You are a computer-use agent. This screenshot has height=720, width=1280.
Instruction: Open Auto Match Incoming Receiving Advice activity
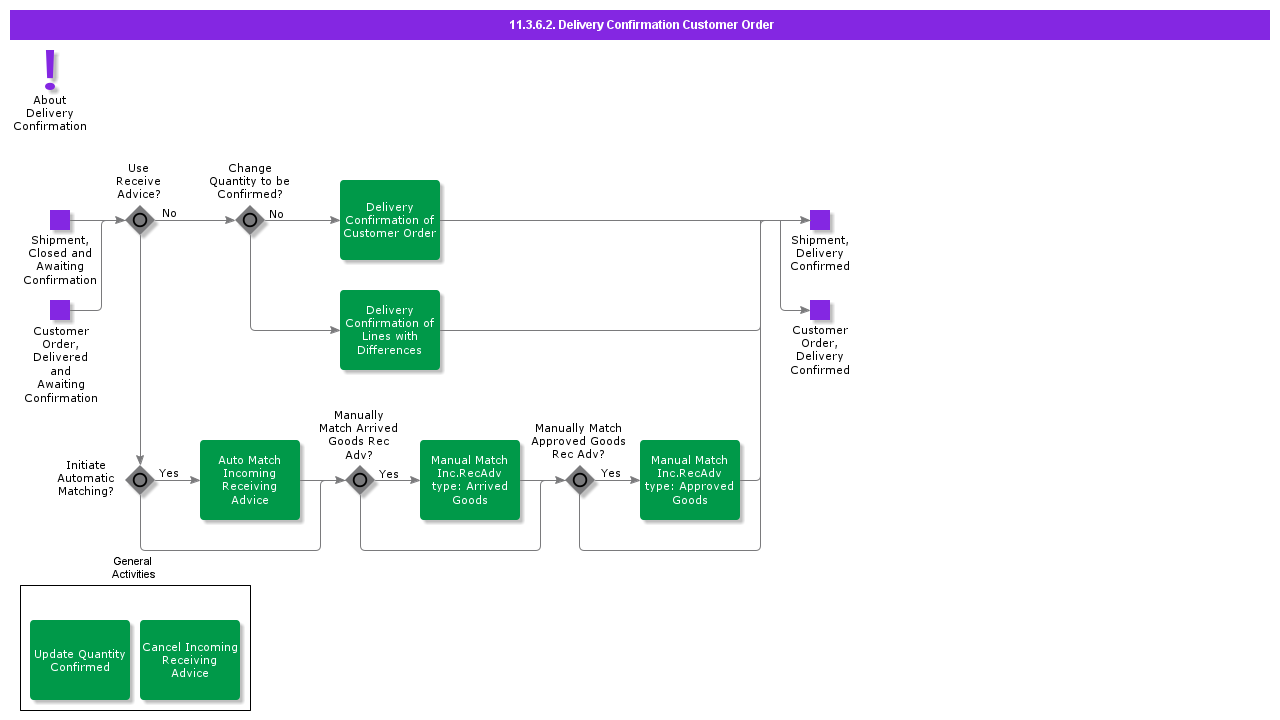250,480
